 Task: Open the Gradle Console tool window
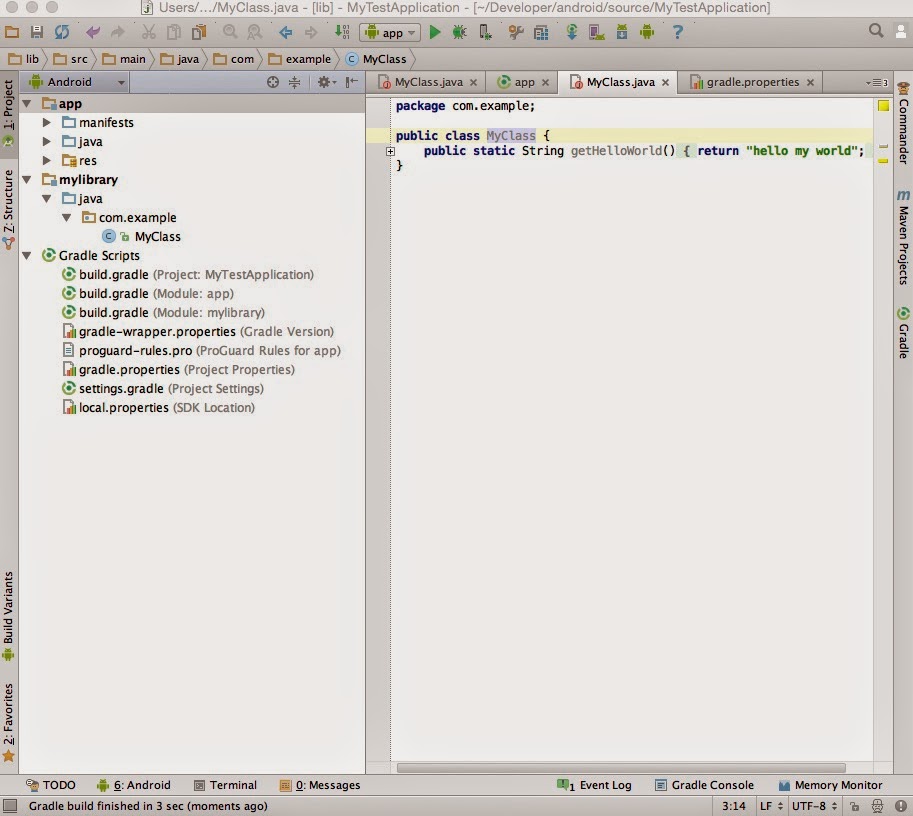click(704, 785)
